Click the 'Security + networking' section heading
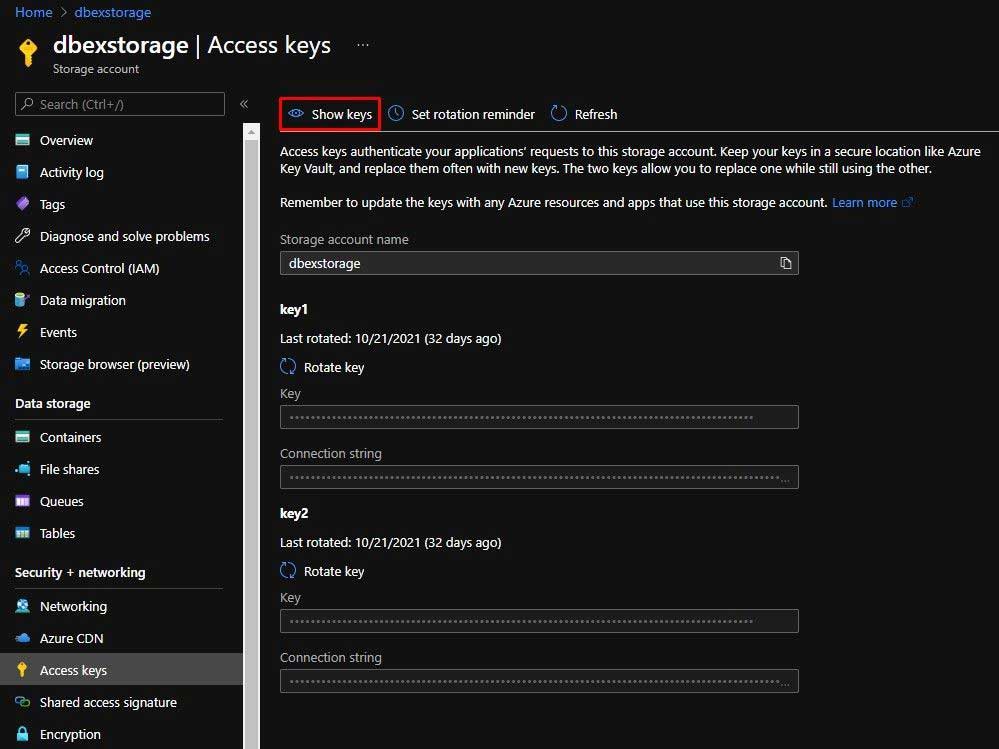Image resolution: width=999 pixels, height=749 pixels. pos(80,572)
